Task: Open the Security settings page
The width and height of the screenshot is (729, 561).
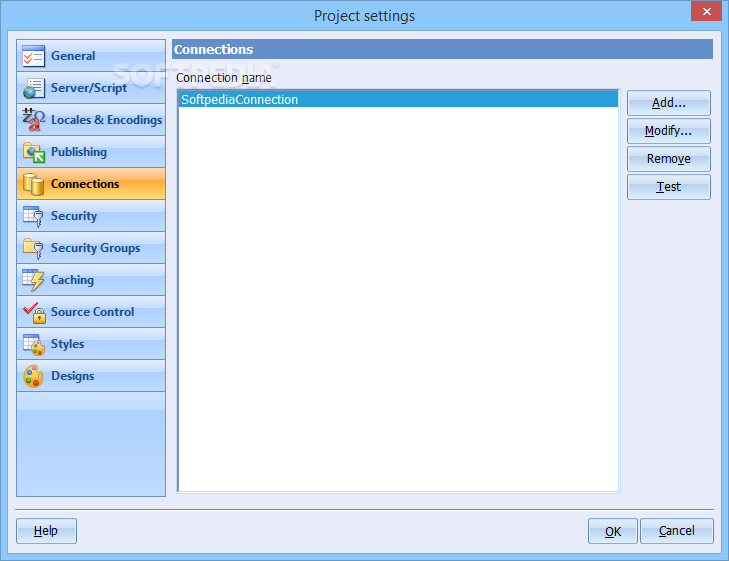Action: 91,216
